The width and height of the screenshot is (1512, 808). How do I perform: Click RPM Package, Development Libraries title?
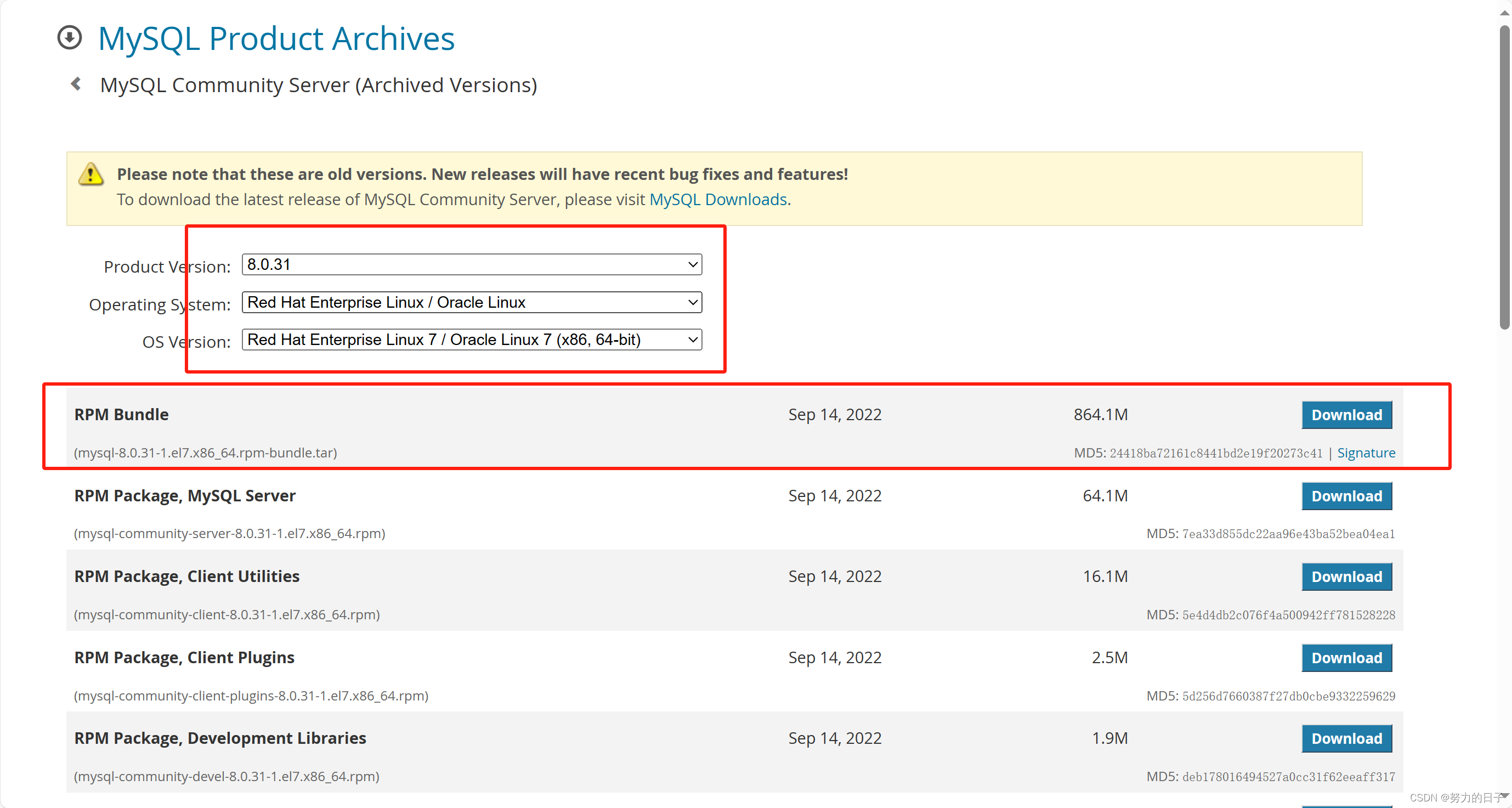point(220,738)
